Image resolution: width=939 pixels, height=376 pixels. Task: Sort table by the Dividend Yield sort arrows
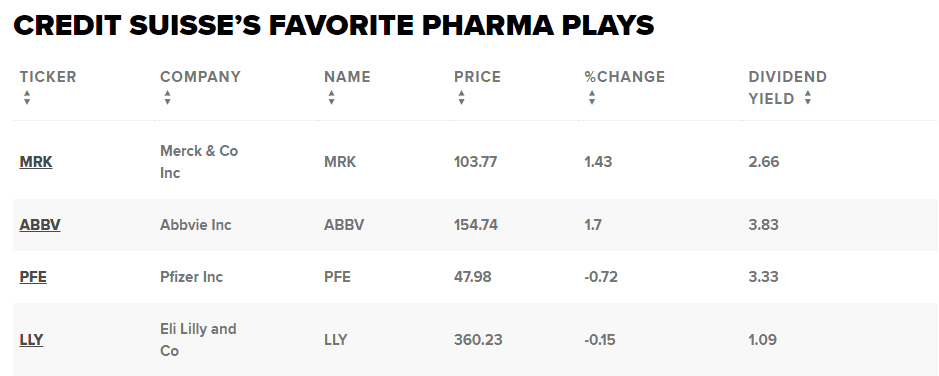808,98
